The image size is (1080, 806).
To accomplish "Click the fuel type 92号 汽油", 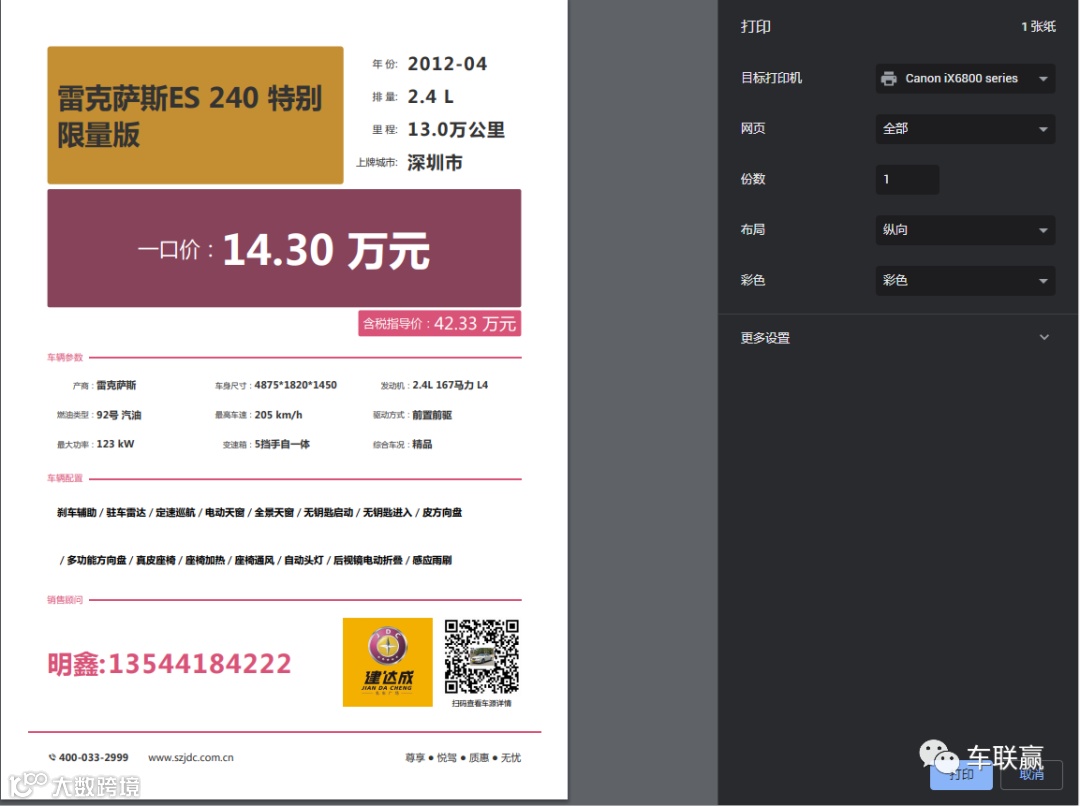I will [118, 415].
